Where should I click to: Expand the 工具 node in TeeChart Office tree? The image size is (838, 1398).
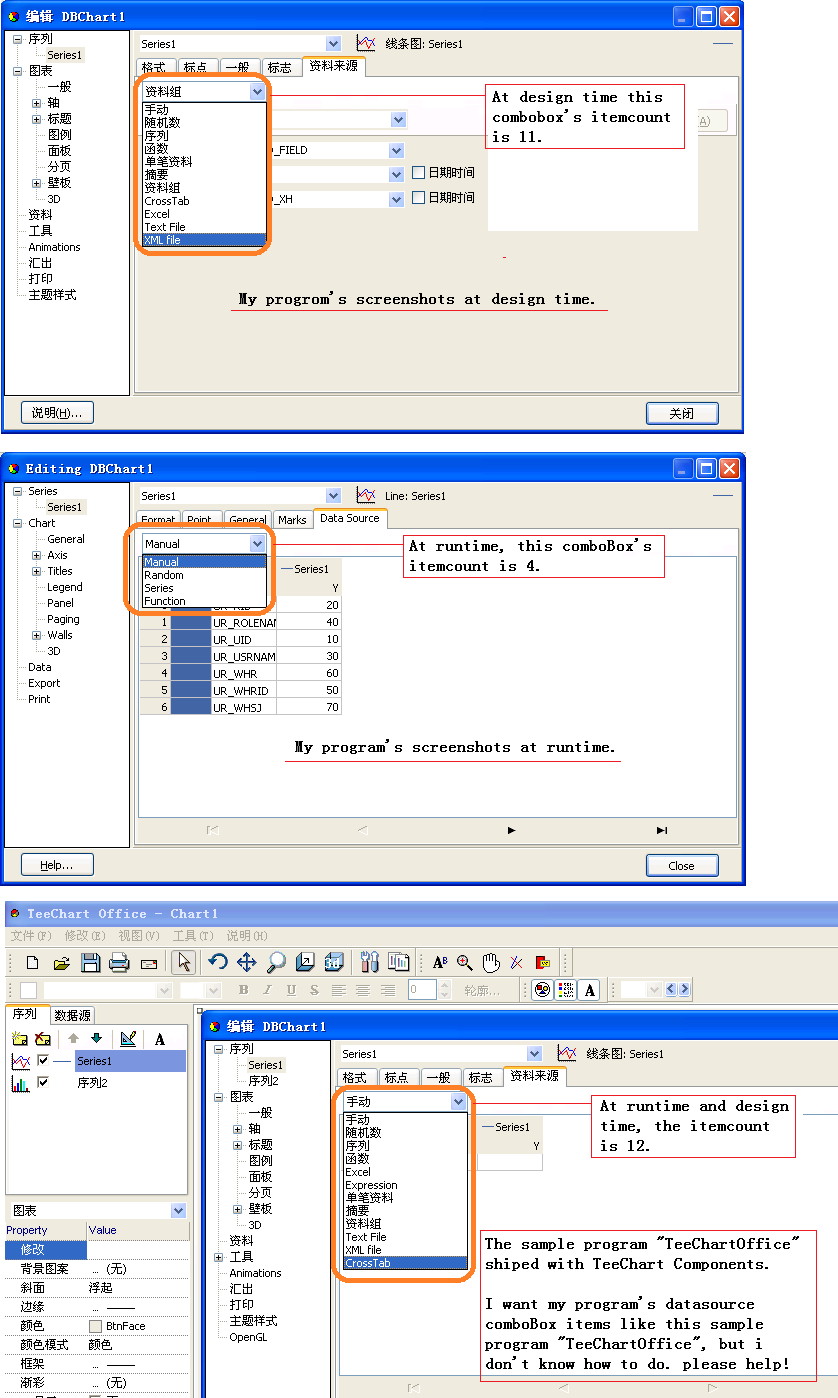[x=220, y=1257]
